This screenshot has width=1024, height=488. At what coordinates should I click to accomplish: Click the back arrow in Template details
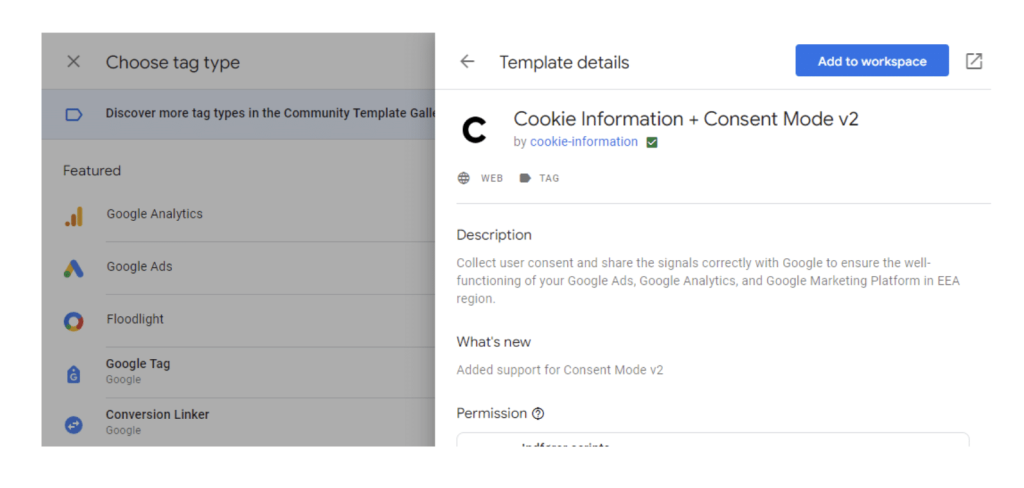click(467, 62)
